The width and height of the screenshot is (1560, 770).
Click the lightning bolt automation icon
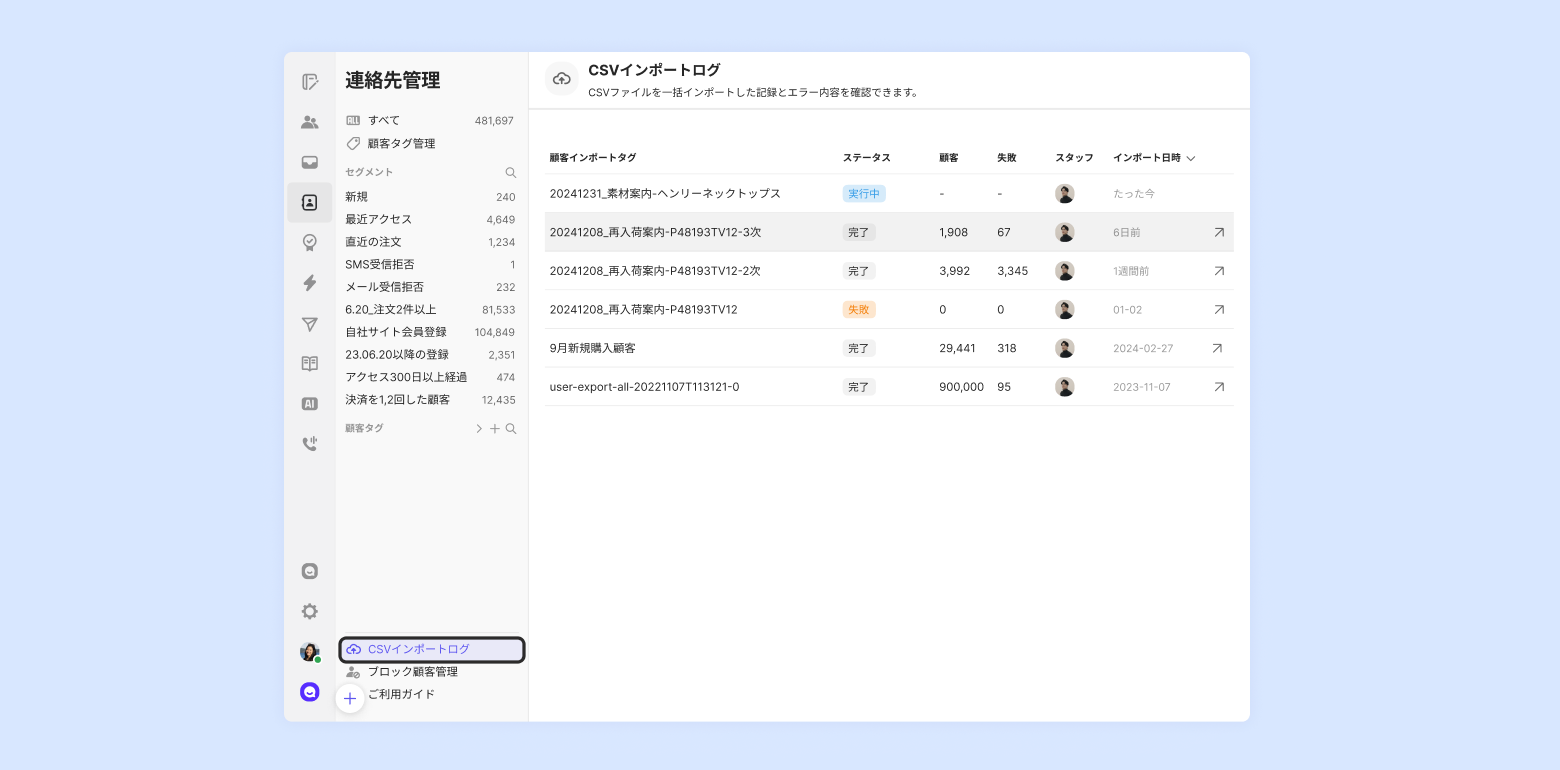click(310, 283)
